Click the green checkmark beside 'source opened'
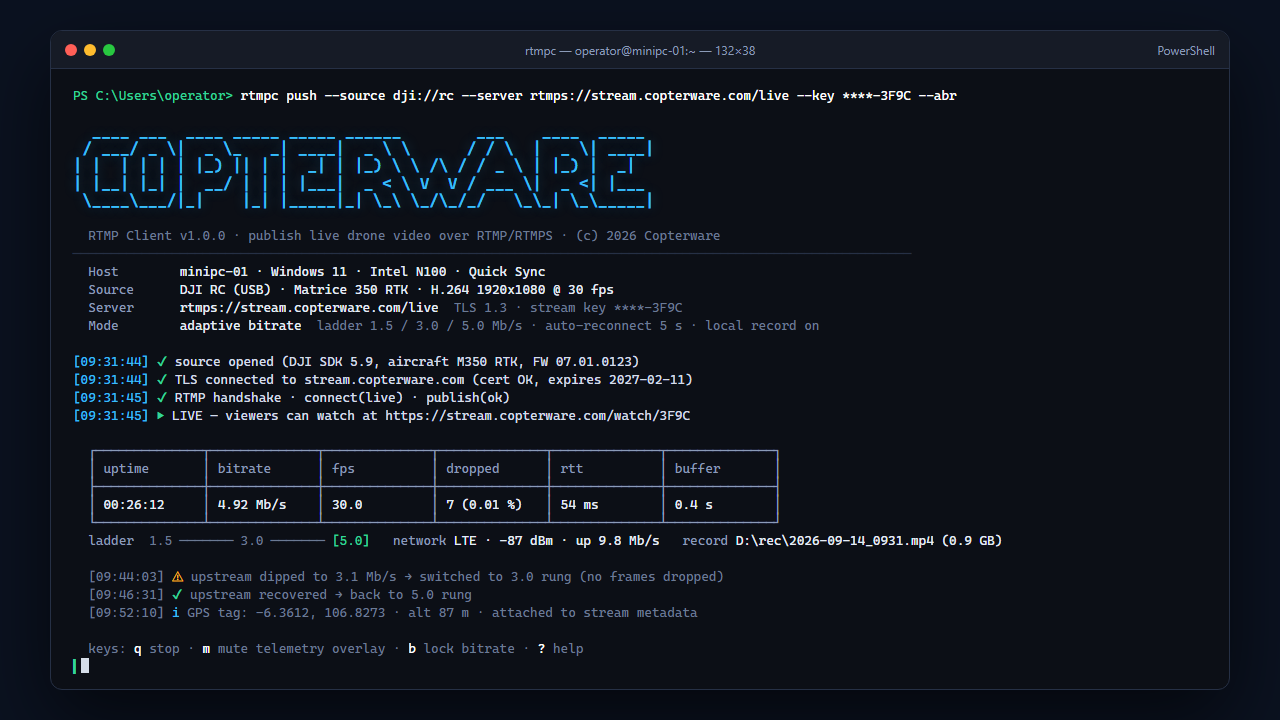Image resolution: width=1280 pixels, height=720 pixels. tap(162, 362)
